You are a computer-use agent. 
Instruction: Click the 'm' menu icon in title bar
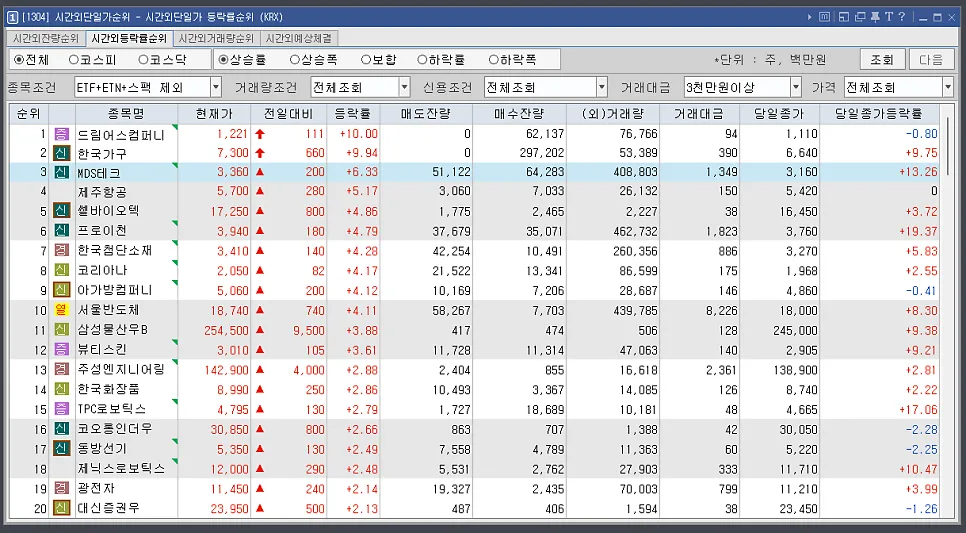coord(824,17)
